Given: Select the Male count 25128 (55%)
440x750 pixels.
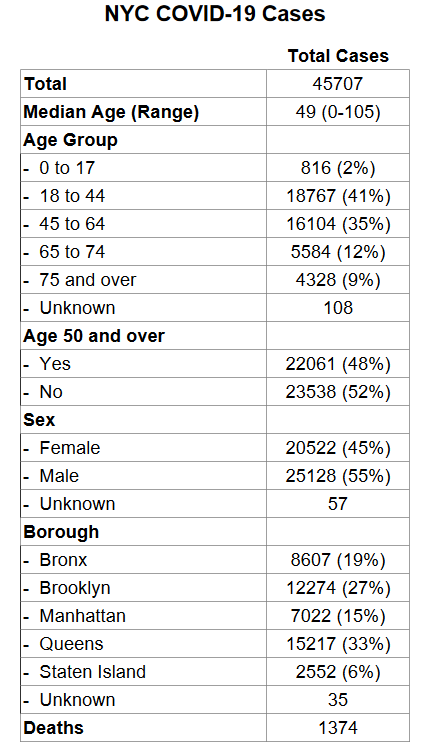Looking at the screenshot, I should [338, 476].
